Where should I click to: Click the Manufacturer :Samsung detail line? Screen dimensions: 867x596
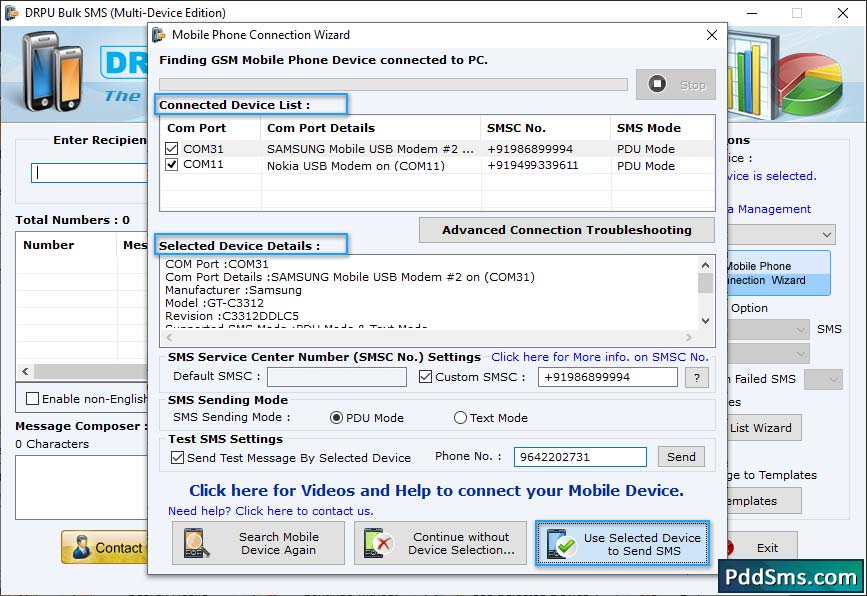point(233,290)
